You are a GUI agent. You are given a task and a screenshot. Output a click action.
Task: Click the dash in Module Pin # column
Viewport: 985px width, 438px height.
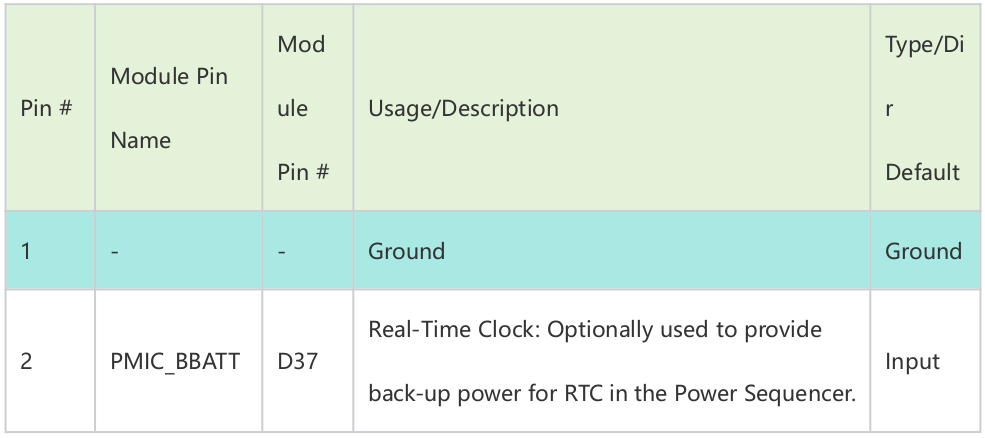[x=282, y=251]
